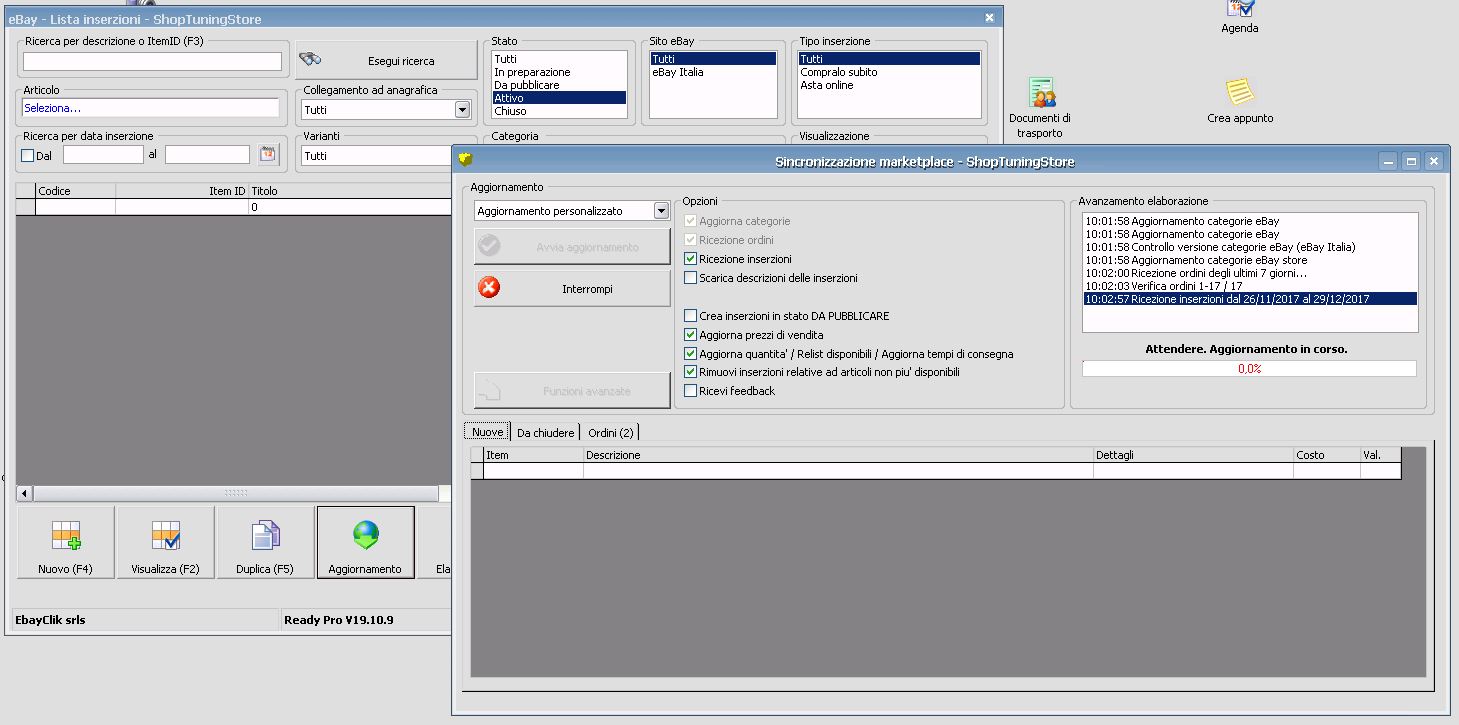1459x725 pixels.
Task: Select Chiuso in the Stato list
Action: pos(510,111)
